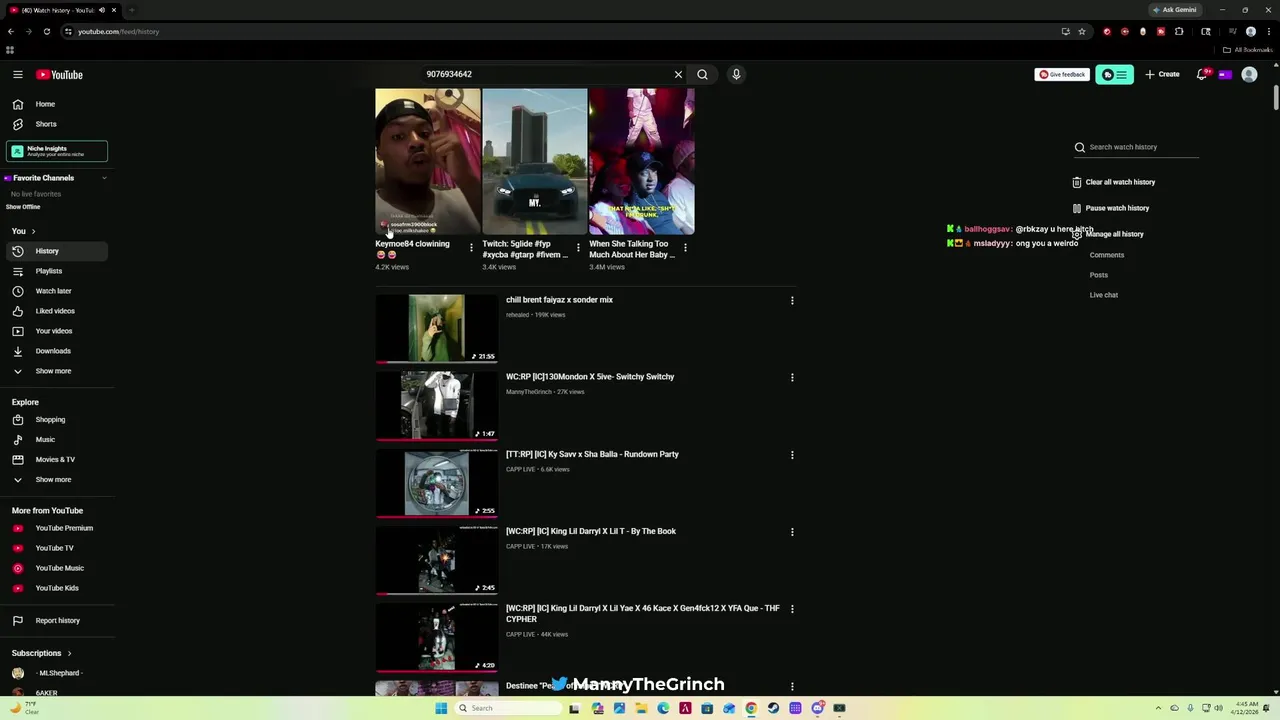The height and width of the screenshot is (720, 1280).
Task: Open Manage all history
Action: click(x=1107, y=234)
